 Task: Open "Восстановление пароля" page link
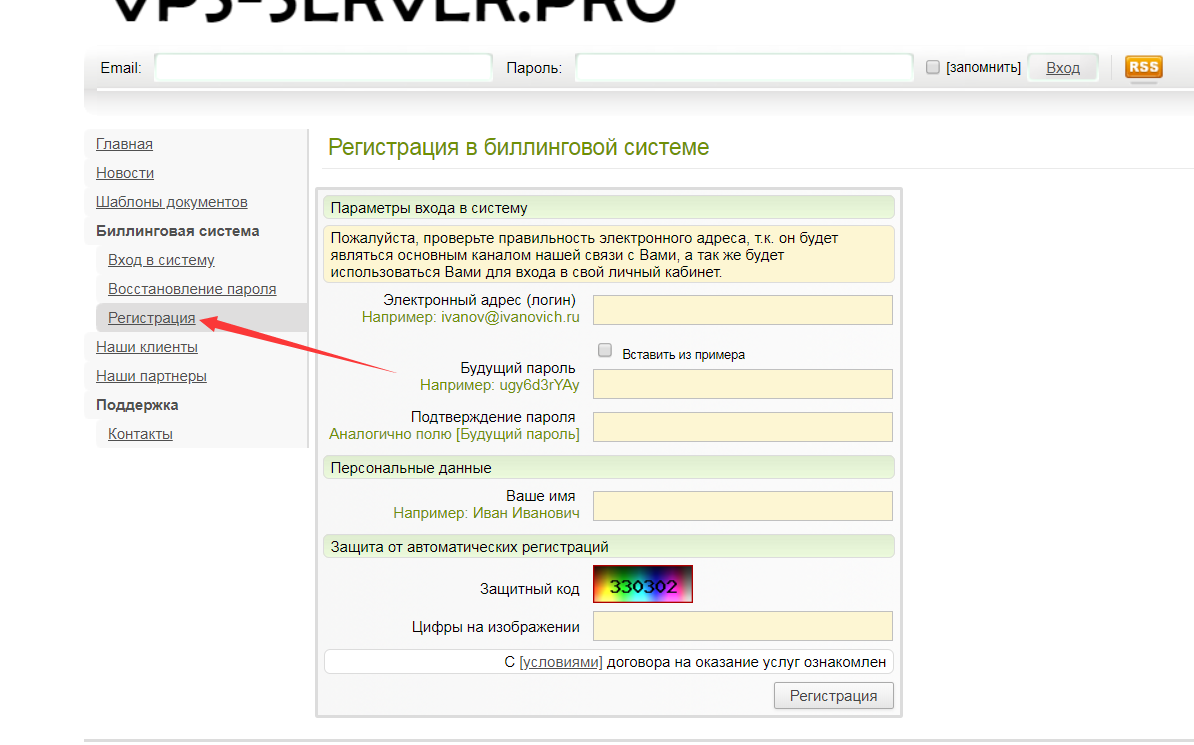[192, 289]
